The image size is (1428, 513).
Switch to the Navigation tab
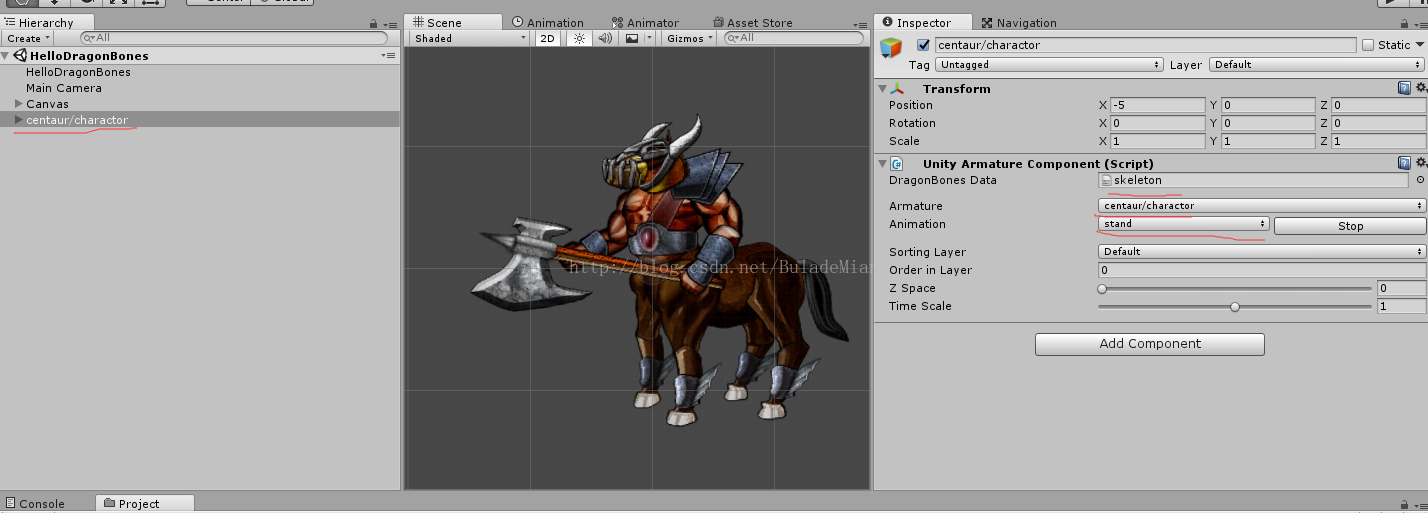[1019, 23]
